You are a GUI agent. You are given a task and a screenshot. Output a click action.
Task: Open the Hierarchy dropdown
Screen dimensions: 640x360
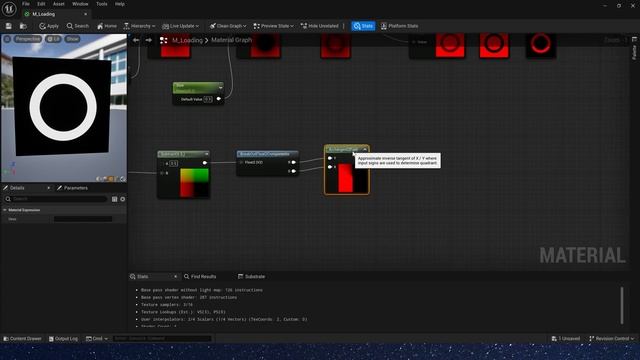click(139, 26)
